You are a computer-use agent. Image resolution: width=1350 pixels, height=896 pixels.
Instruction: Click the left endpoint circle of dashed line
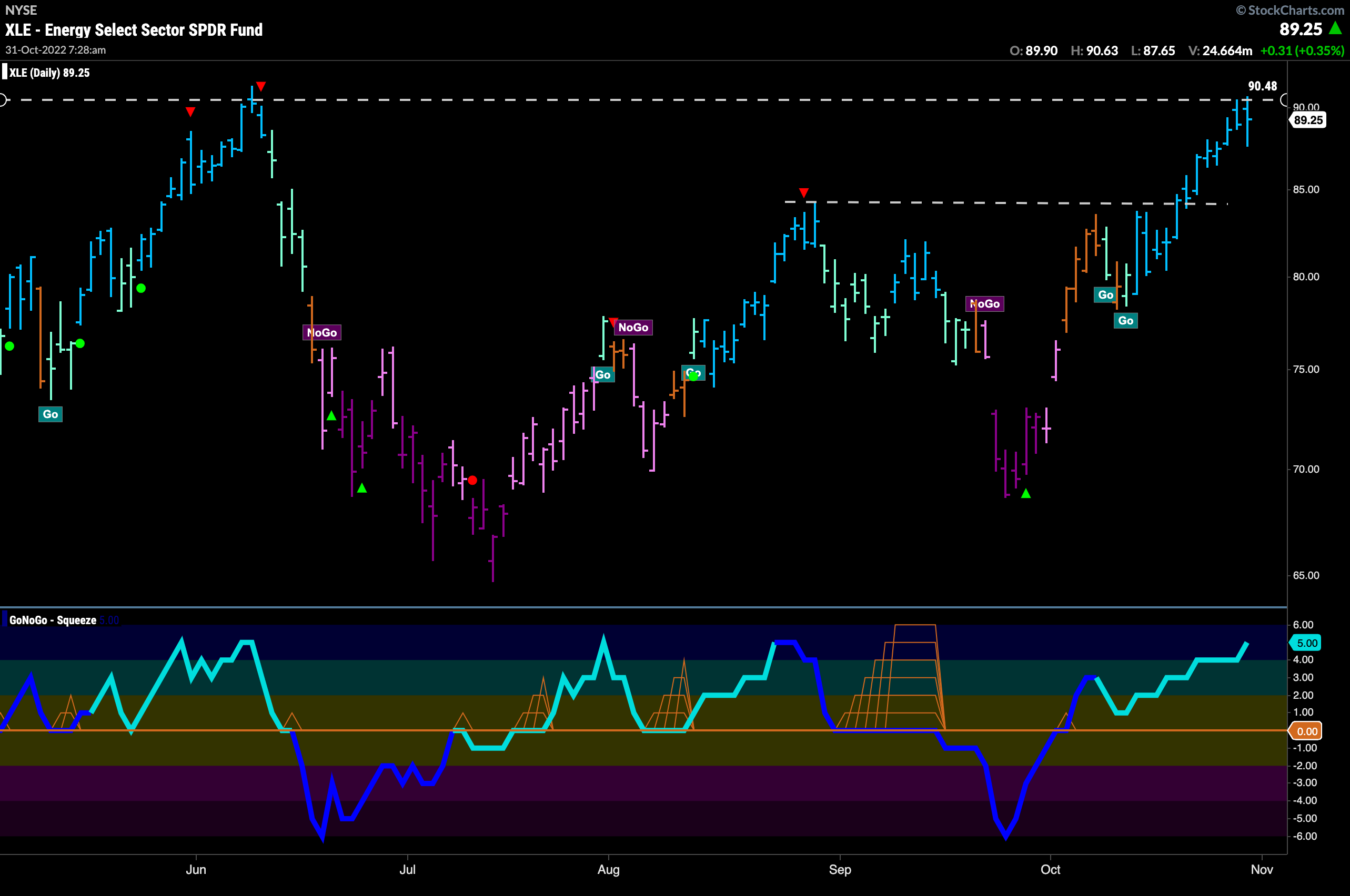[2, 100]
